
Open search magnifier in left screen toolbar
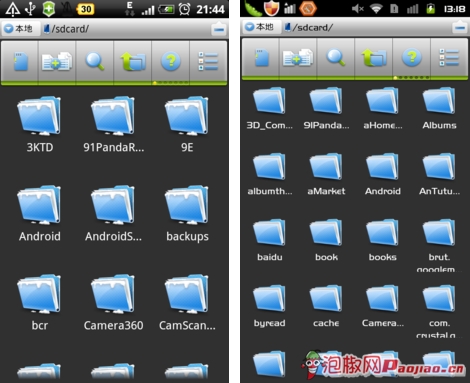click(95, 61)
